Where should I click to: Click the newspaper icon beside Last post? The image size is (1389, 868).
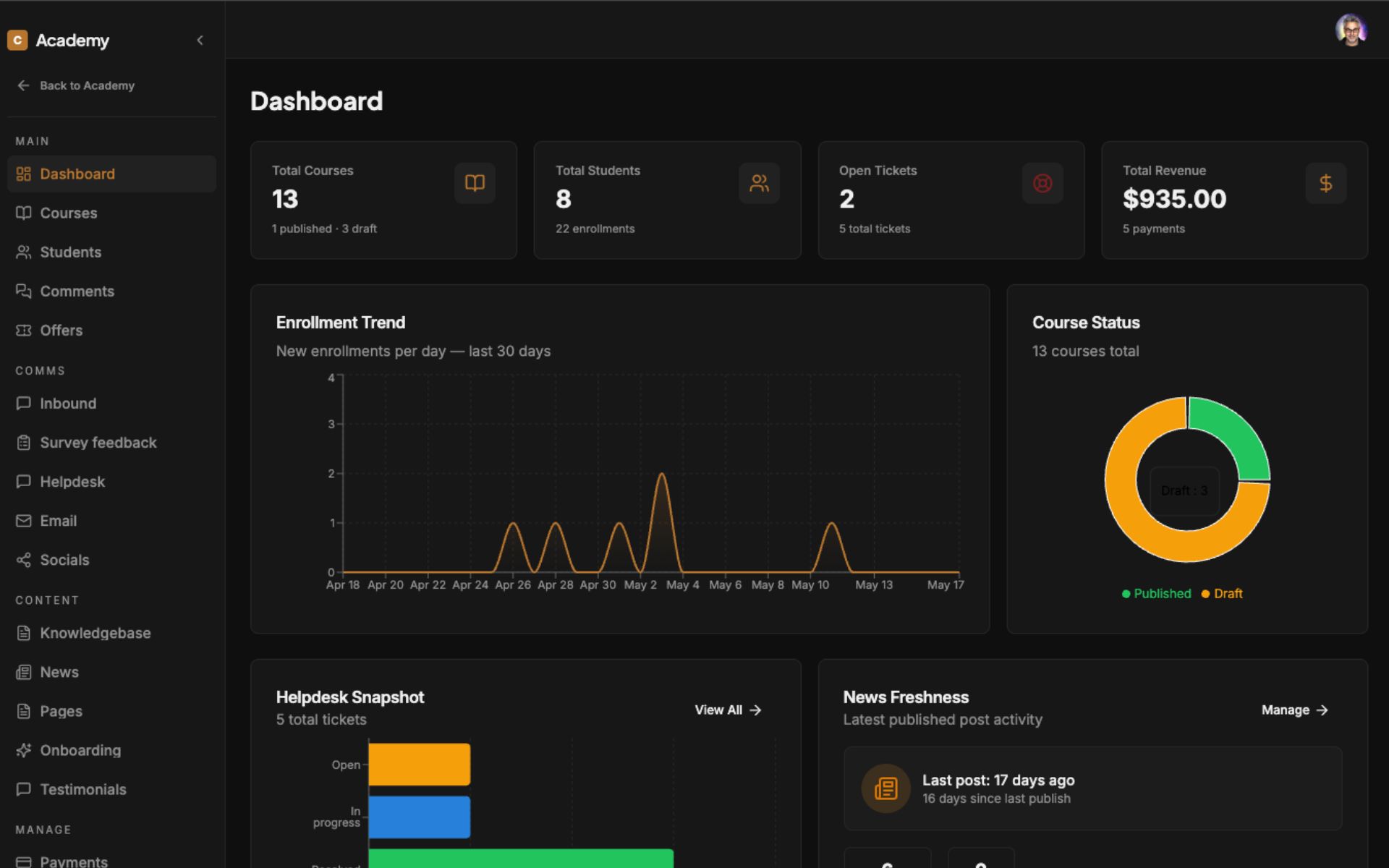885,788
